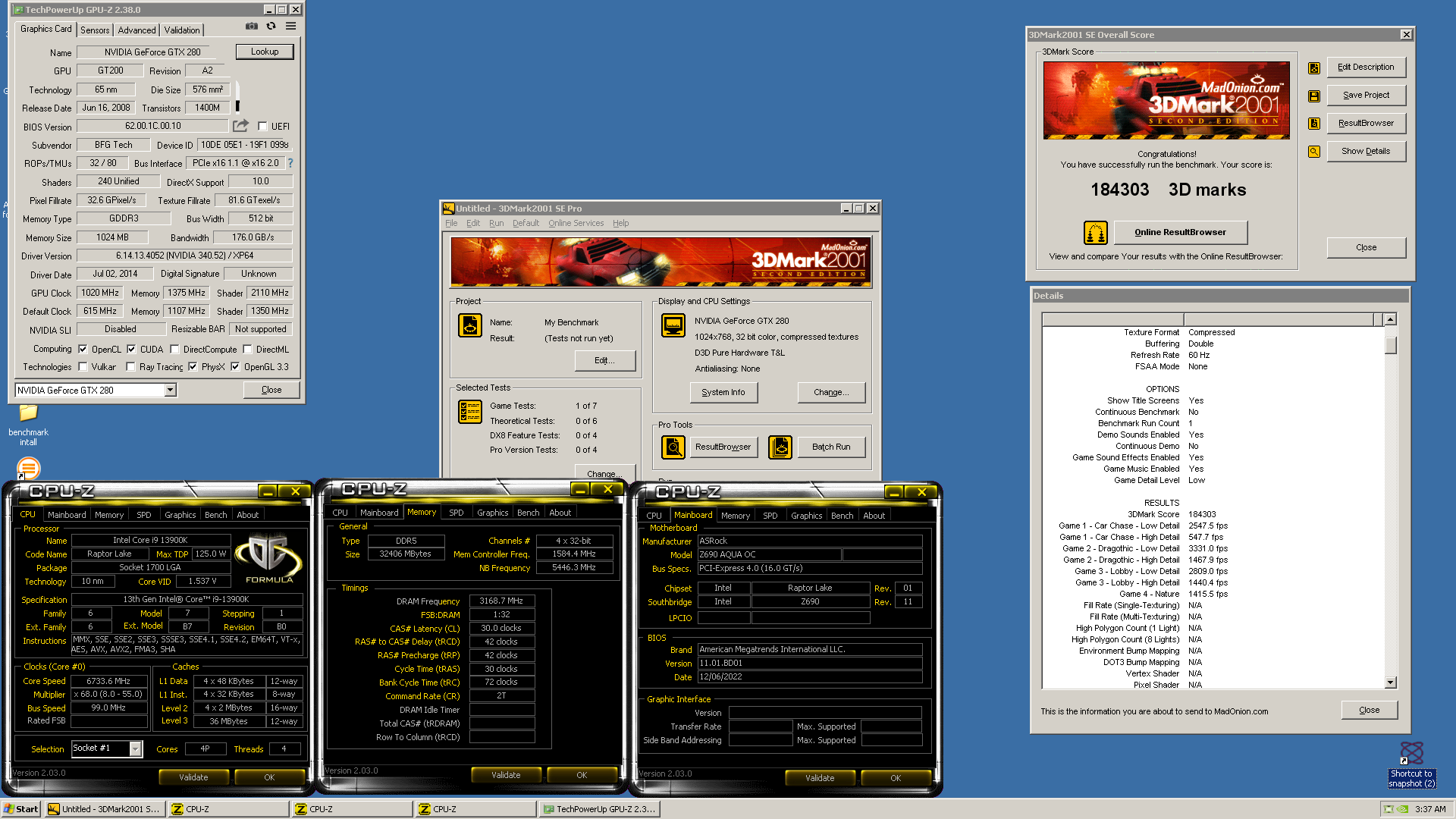Viewport: 1456px width, 819px height.
Task: Click tray icon beside the clock
Action: 1403,809
